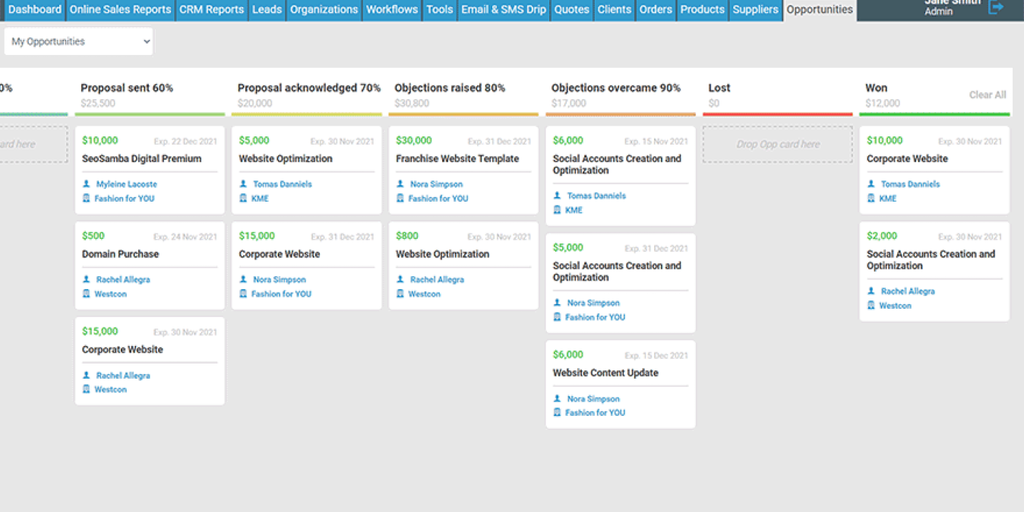Click Proposal sent 60% column header
1024x512 pixels.
coord(127,88)
